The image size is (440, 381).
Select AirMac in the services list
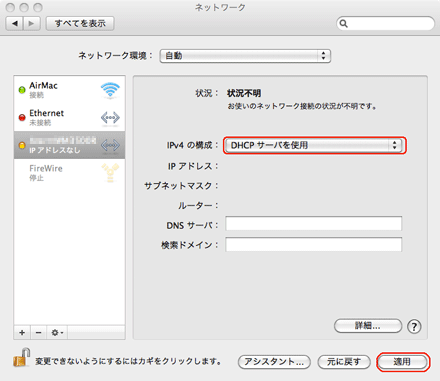coord(69,90)
